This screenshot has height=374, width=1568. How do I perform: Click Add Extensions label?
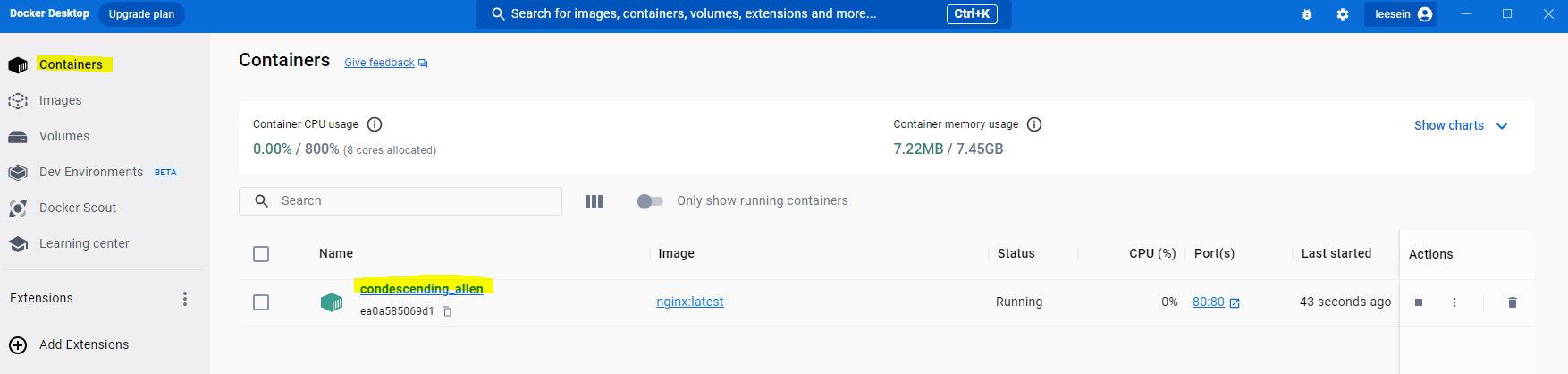(x=84, y=344)
